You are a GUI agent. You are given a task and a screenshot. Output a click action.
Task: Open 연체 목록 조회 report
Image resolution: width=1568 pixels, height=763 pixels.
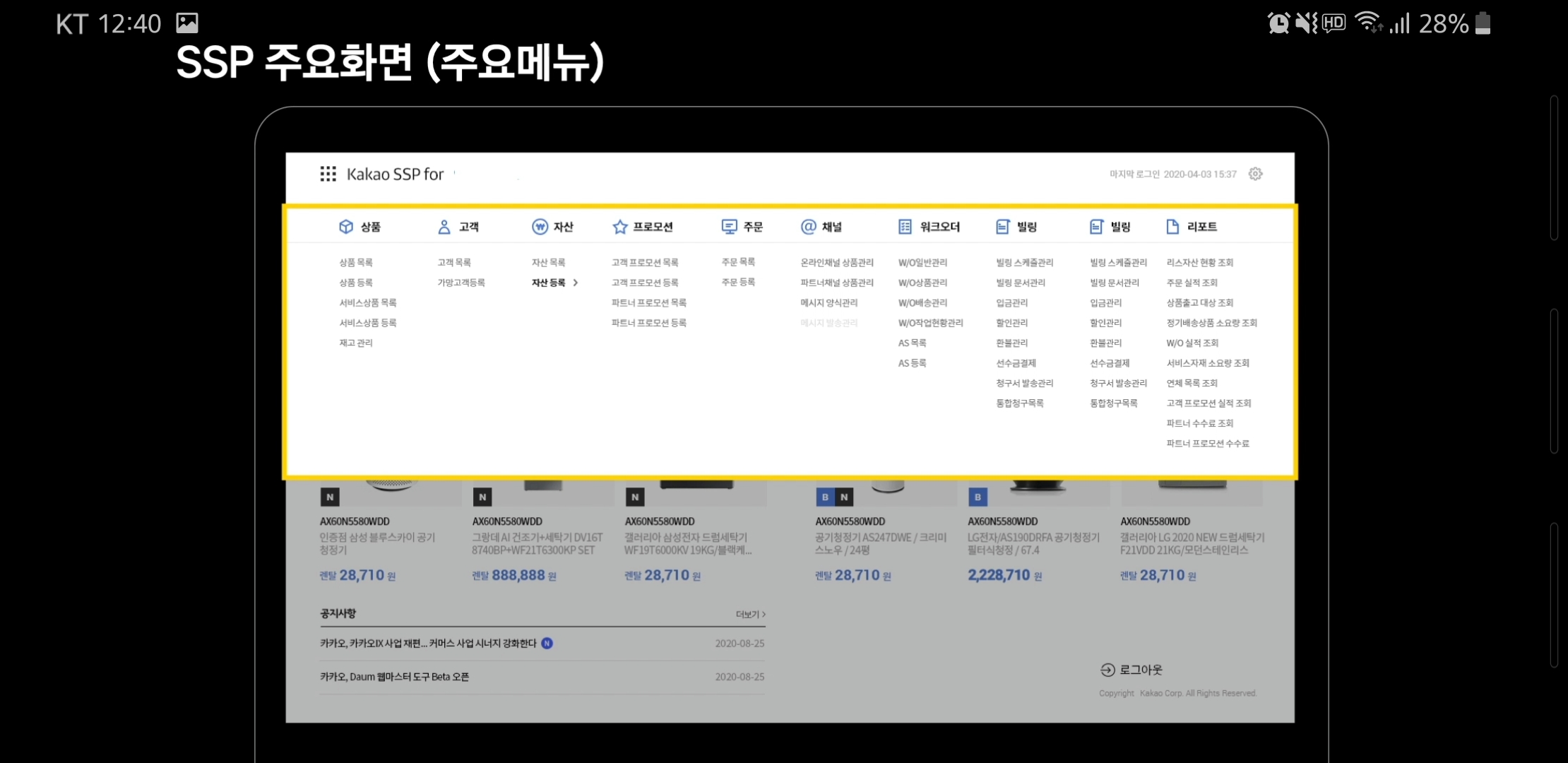pos(1192,384)
